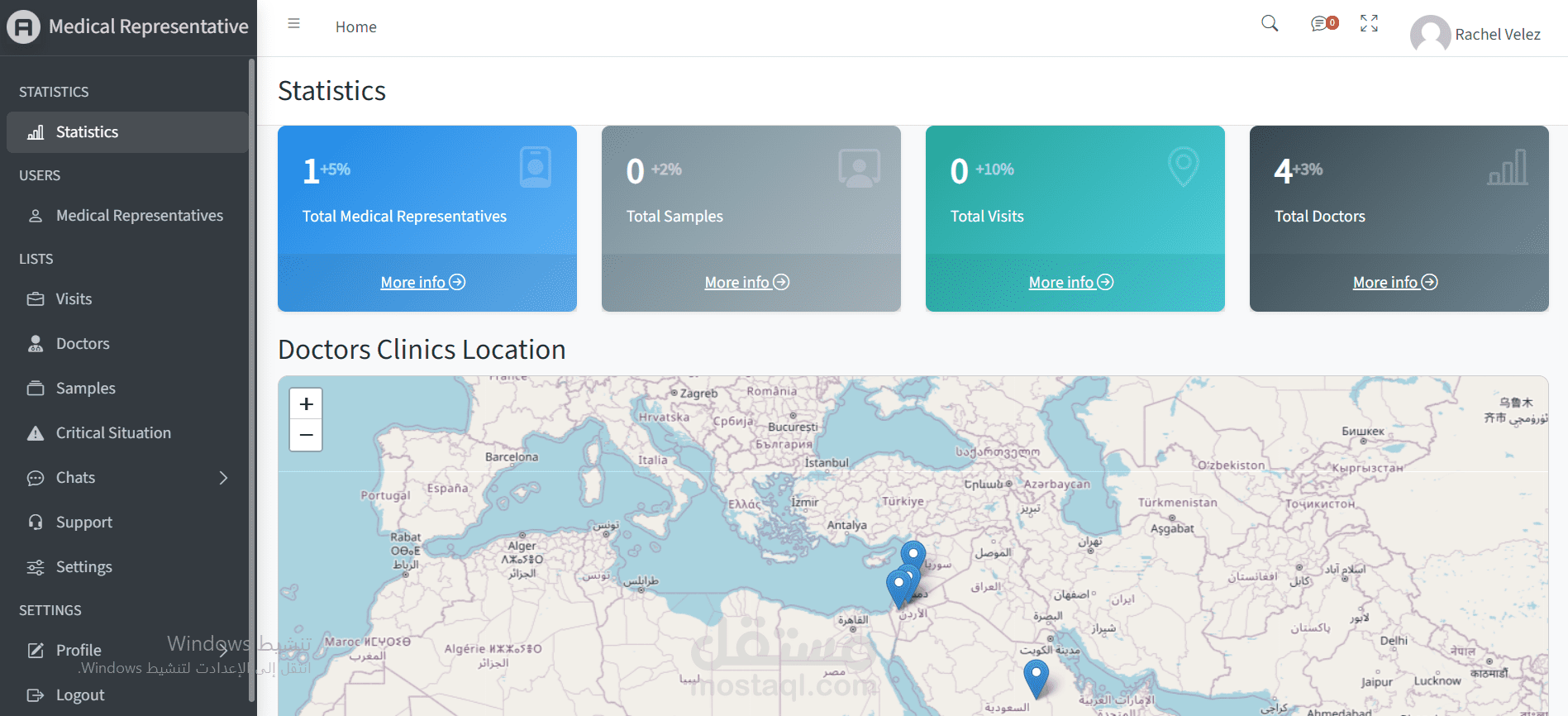This screenshot has height=716, width=1568.
Task: Open More info for Total Visits
Action: point(1071,283)
